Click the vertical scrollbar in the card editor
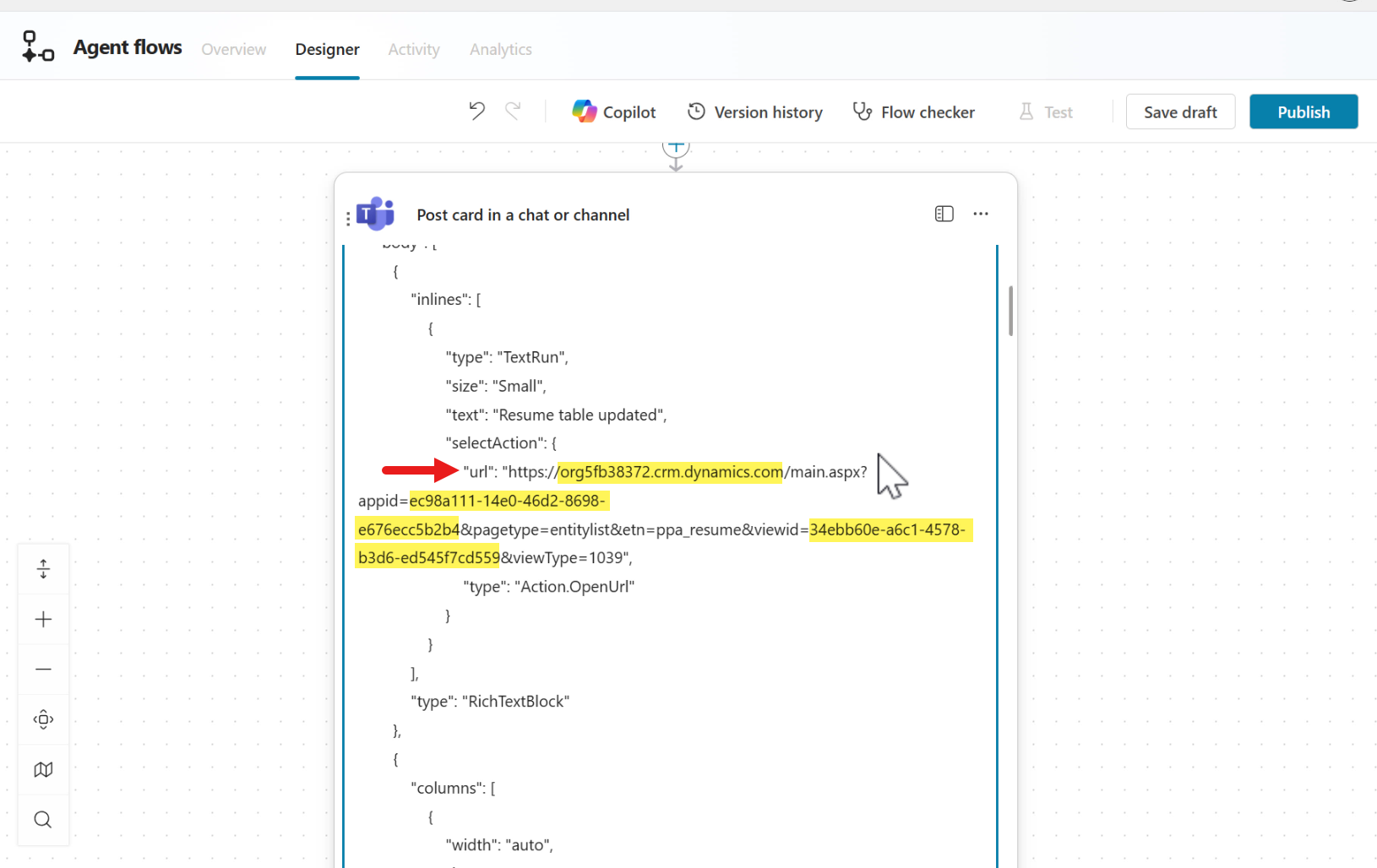The height and width of the screenshot is (868, 1377). point(1010,311)
